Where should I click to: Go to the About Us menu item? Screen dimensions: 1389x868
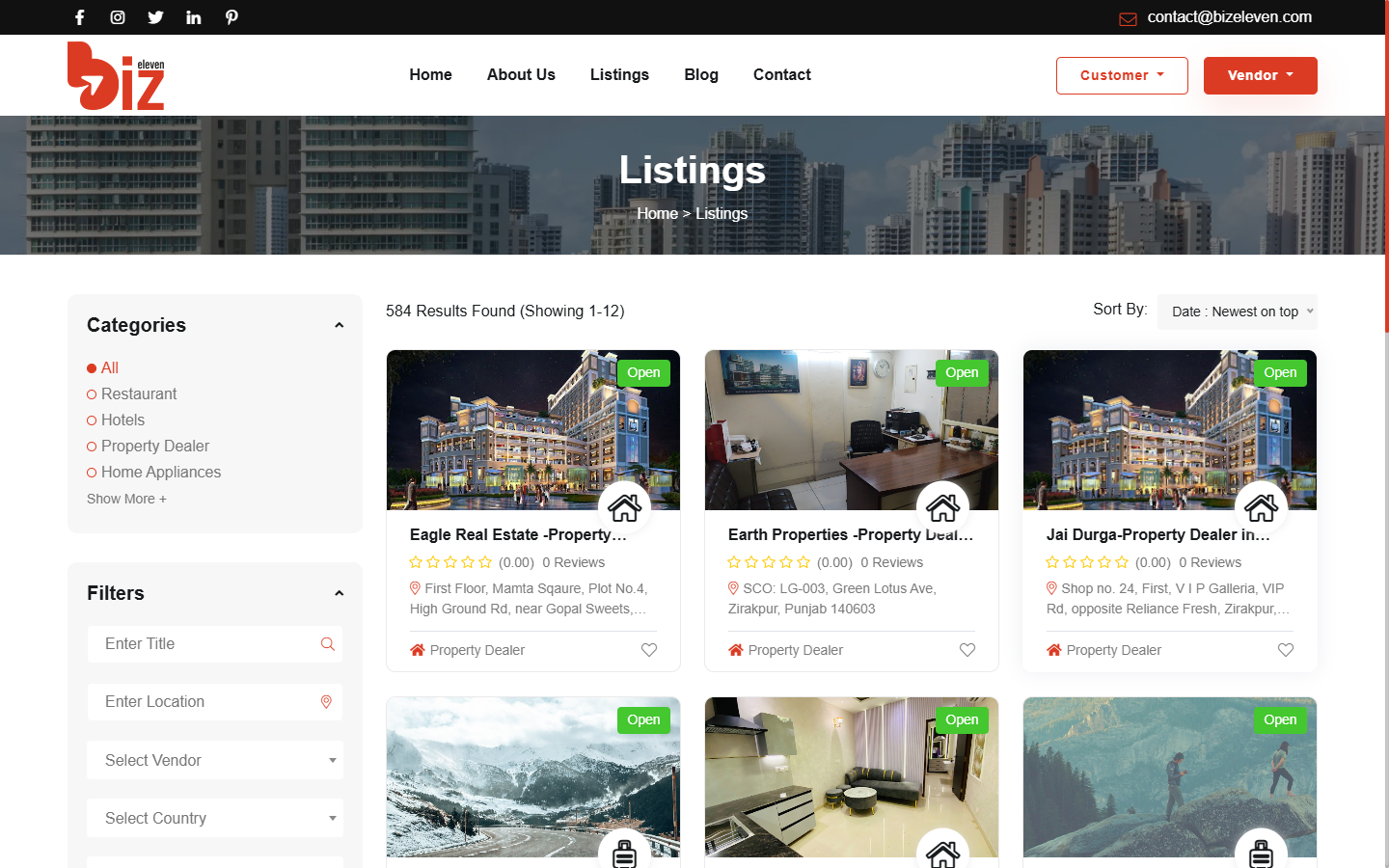pyautogui.click(x=521, y=75)
